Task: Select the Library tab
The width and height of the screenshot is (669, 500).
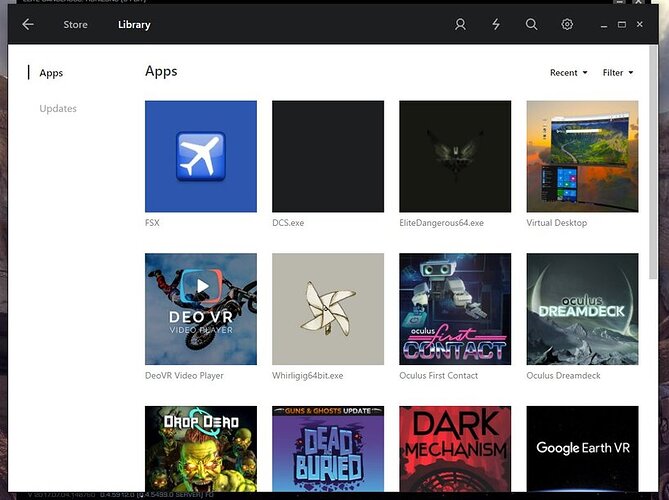Action: pos(134,24)
